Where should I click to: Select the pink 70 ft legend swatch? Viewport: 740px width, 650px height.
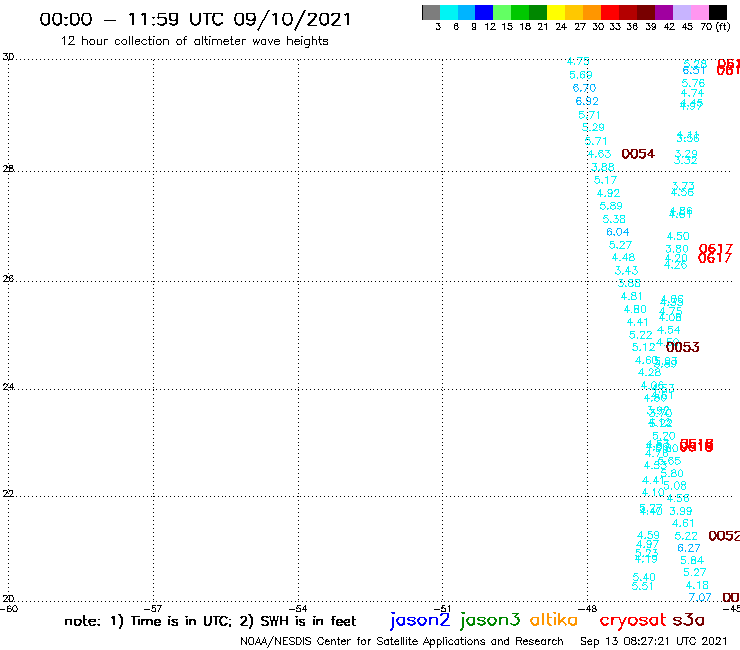[699, 12]
